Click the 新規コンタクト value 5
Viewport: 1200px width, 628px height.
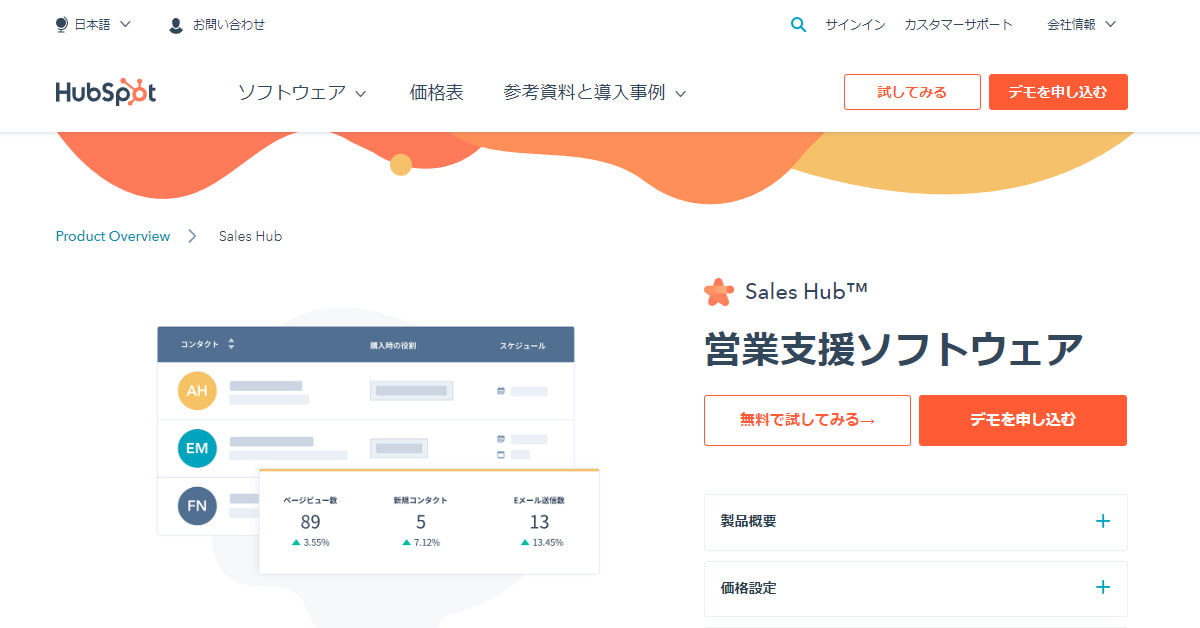[421, 522]
